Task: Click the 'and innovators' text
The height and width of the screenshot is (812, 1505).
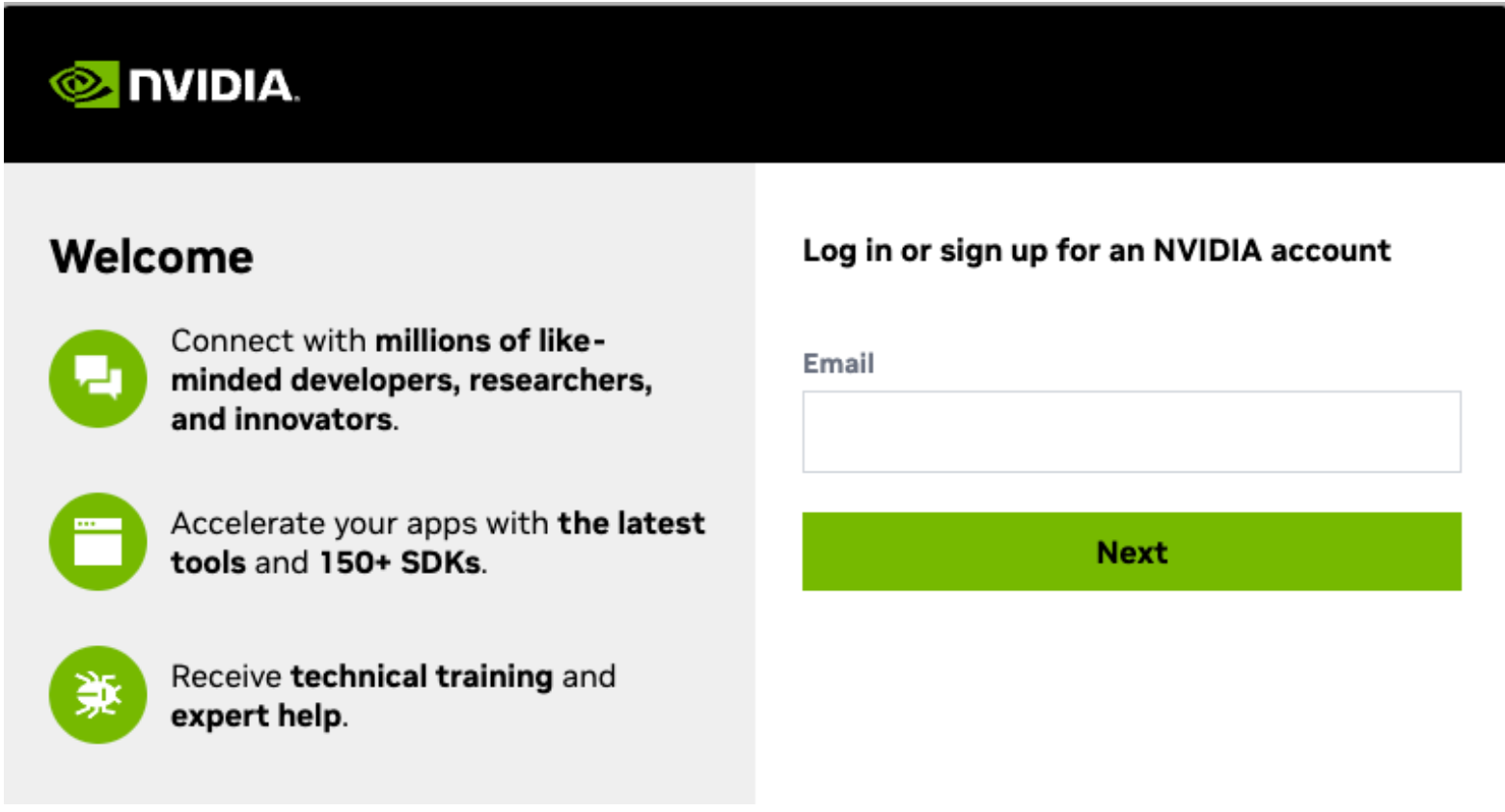Action: 283,420
